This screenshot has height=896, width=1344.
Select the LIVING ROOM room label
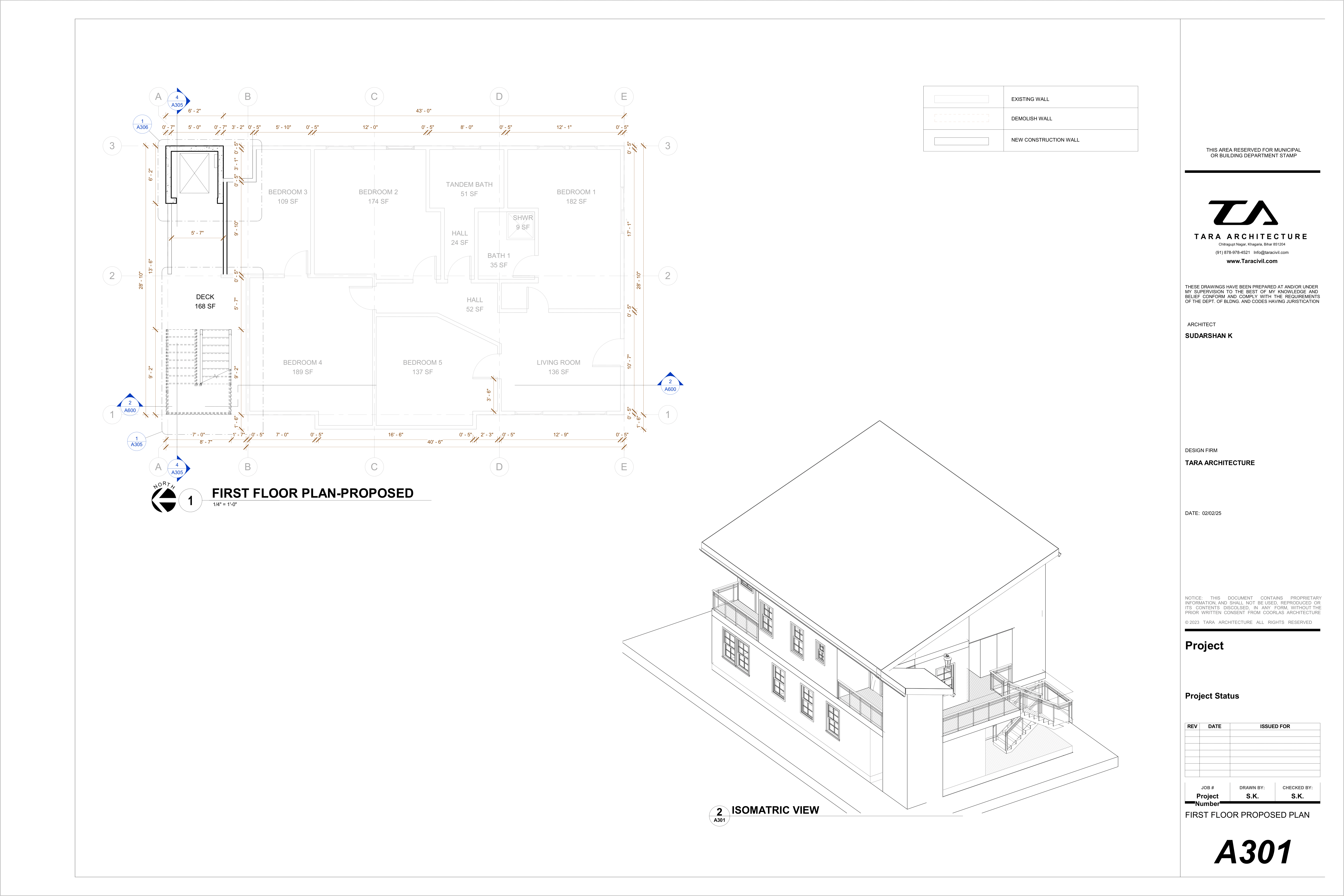pyautogui.click(x=558, y=367)
